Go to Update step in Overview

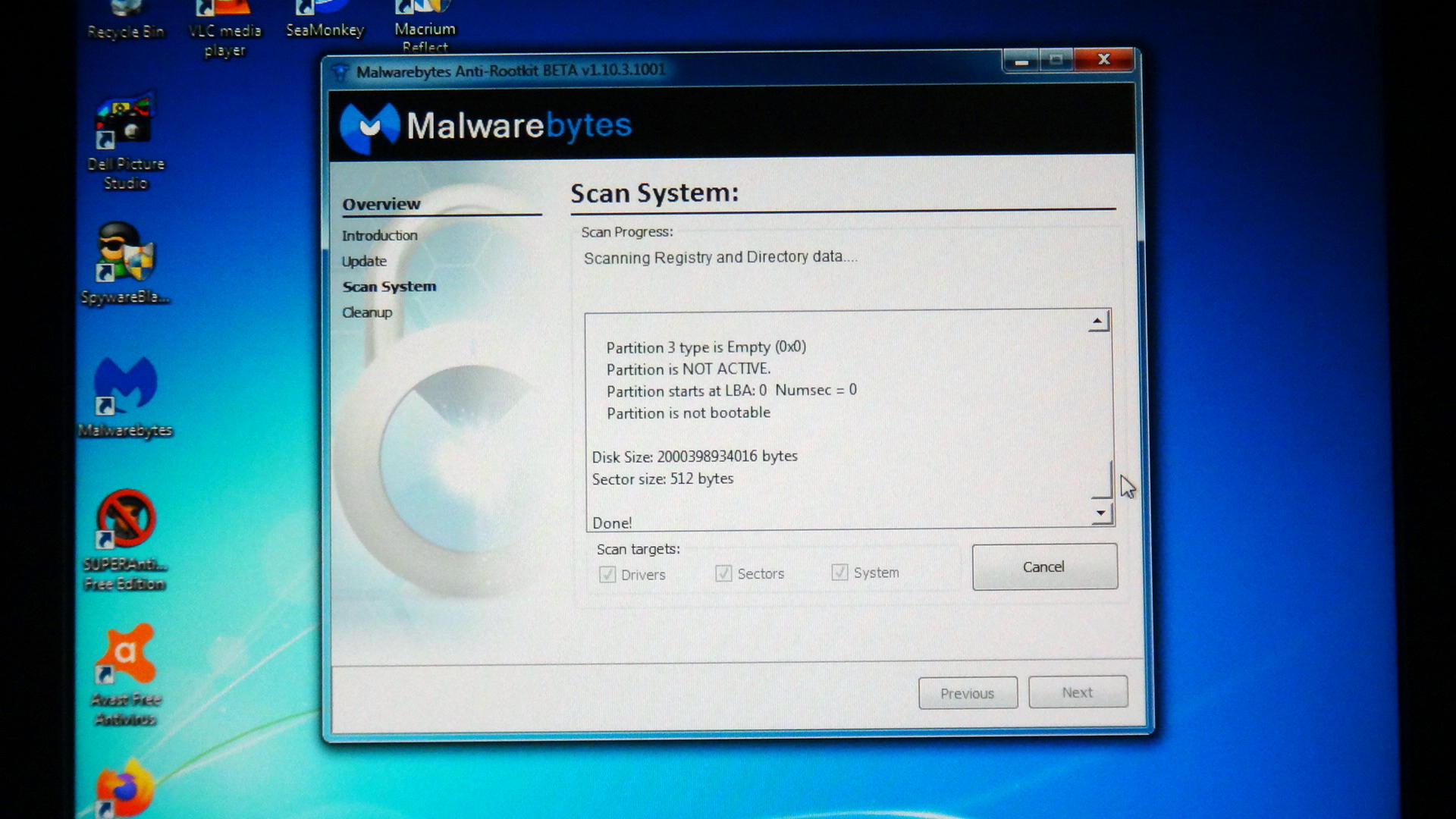pyautogui.click(x=364, y=261)
